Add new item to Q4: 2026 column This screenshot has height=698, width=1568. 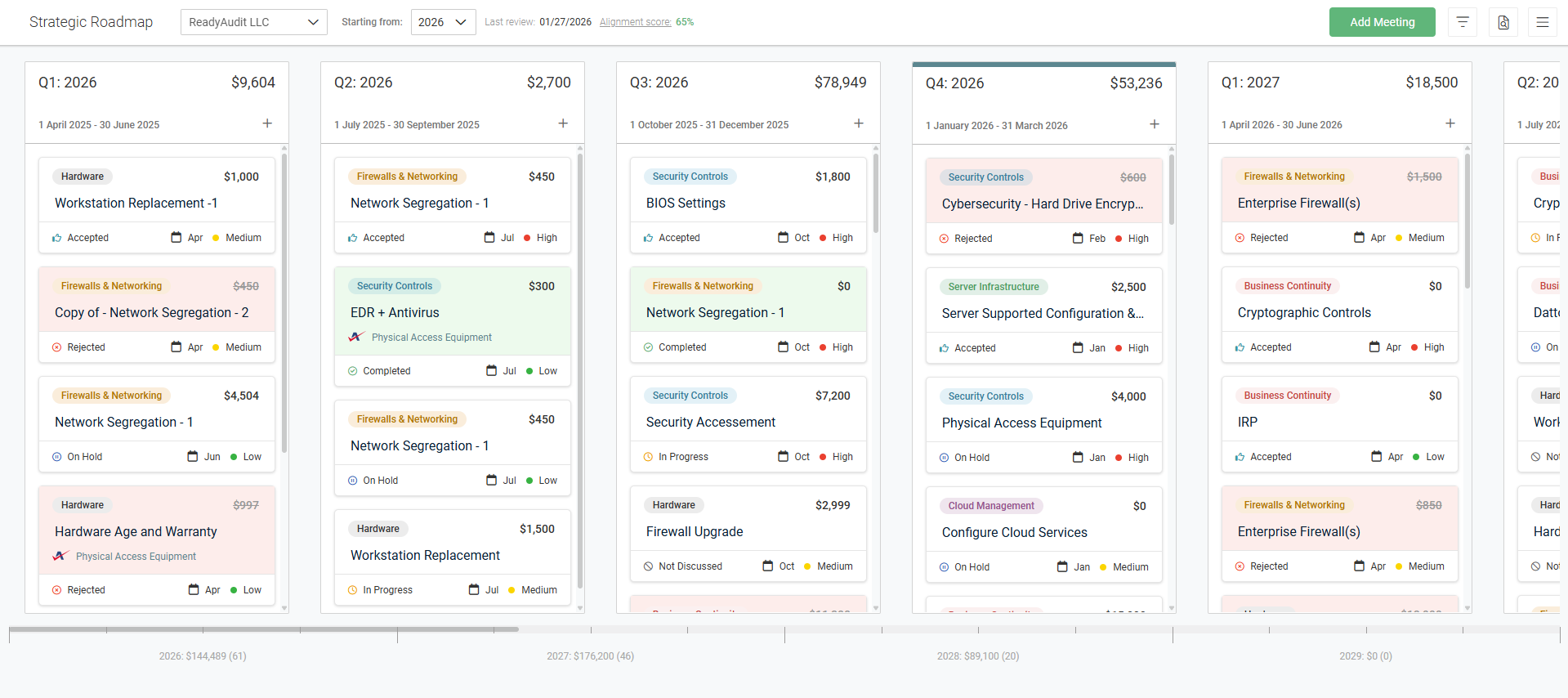pyautogui.click(x=1155, y=124)
